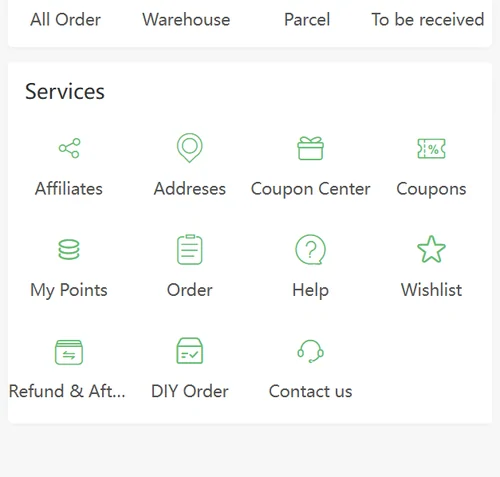The image size is (500, 477).
Task: Tap the Contact us headset icon
Action: tap(310, 351)
